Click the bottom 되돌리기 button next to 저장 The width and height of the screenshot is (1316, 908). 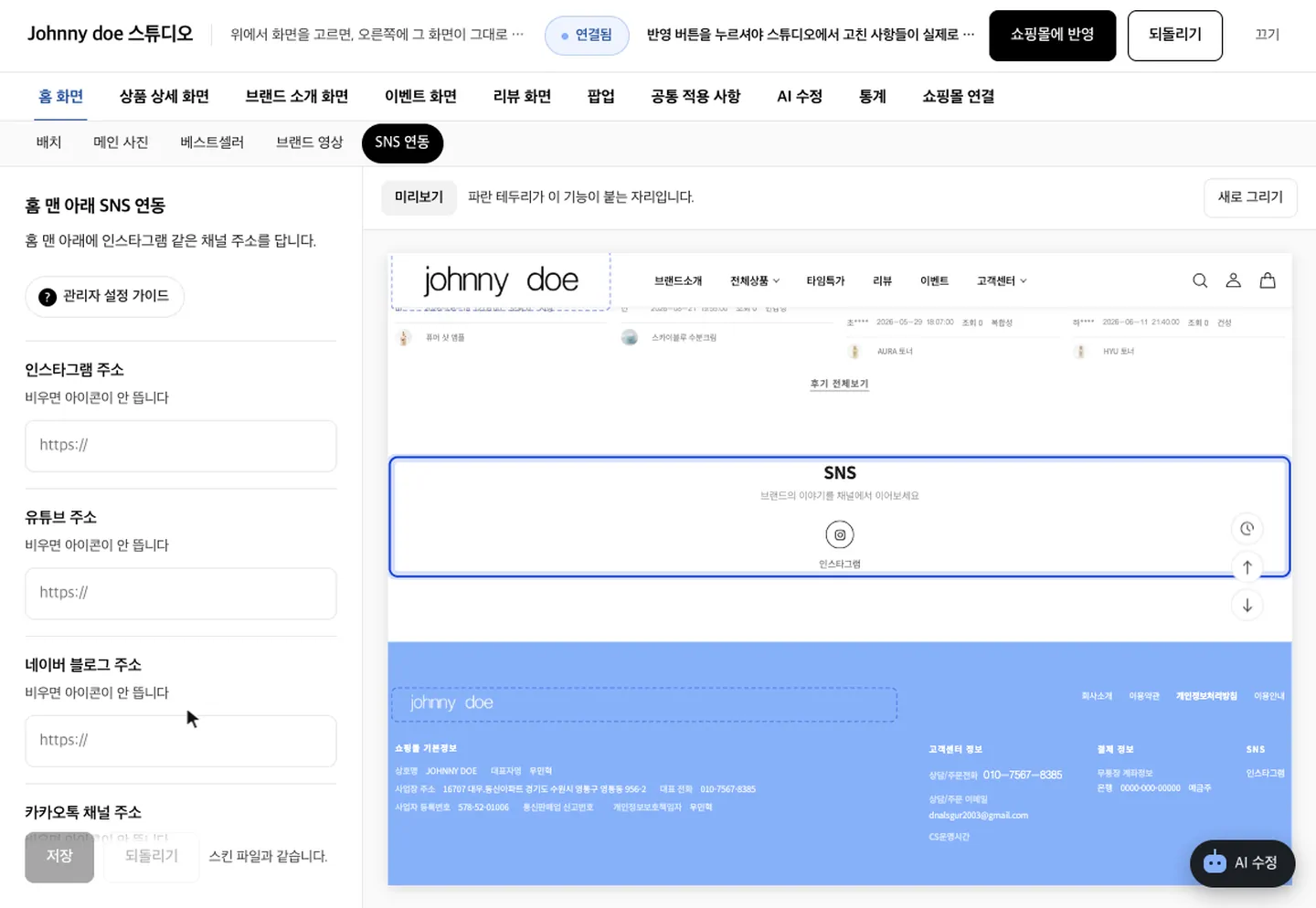[152, 857]
